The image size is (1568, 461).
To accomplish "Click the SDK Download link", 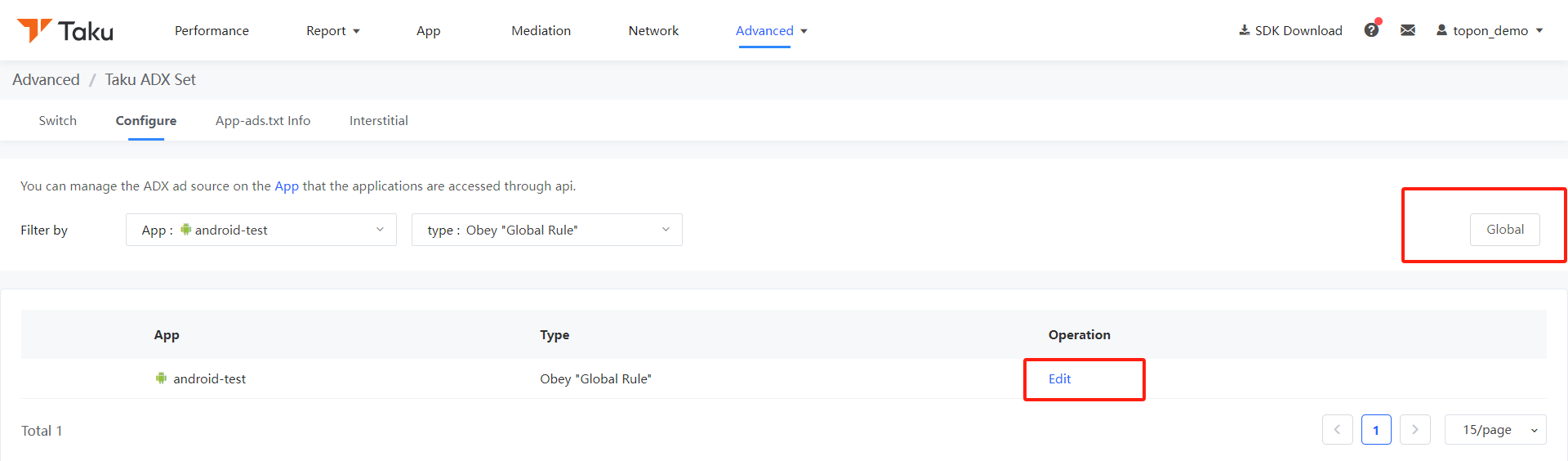I will pyautogui.click(x=1290, y=30).
